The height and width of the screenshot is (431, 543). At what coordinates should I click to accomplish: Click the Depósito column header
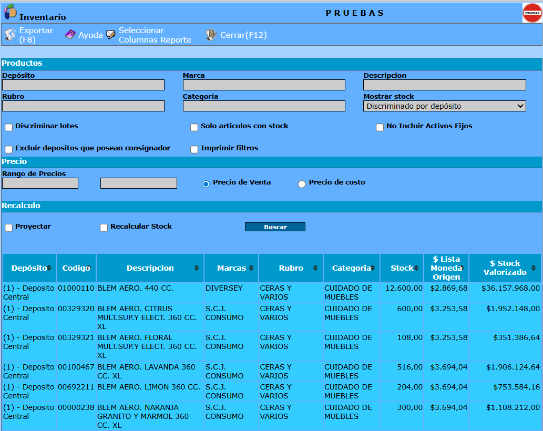point(29,268)
